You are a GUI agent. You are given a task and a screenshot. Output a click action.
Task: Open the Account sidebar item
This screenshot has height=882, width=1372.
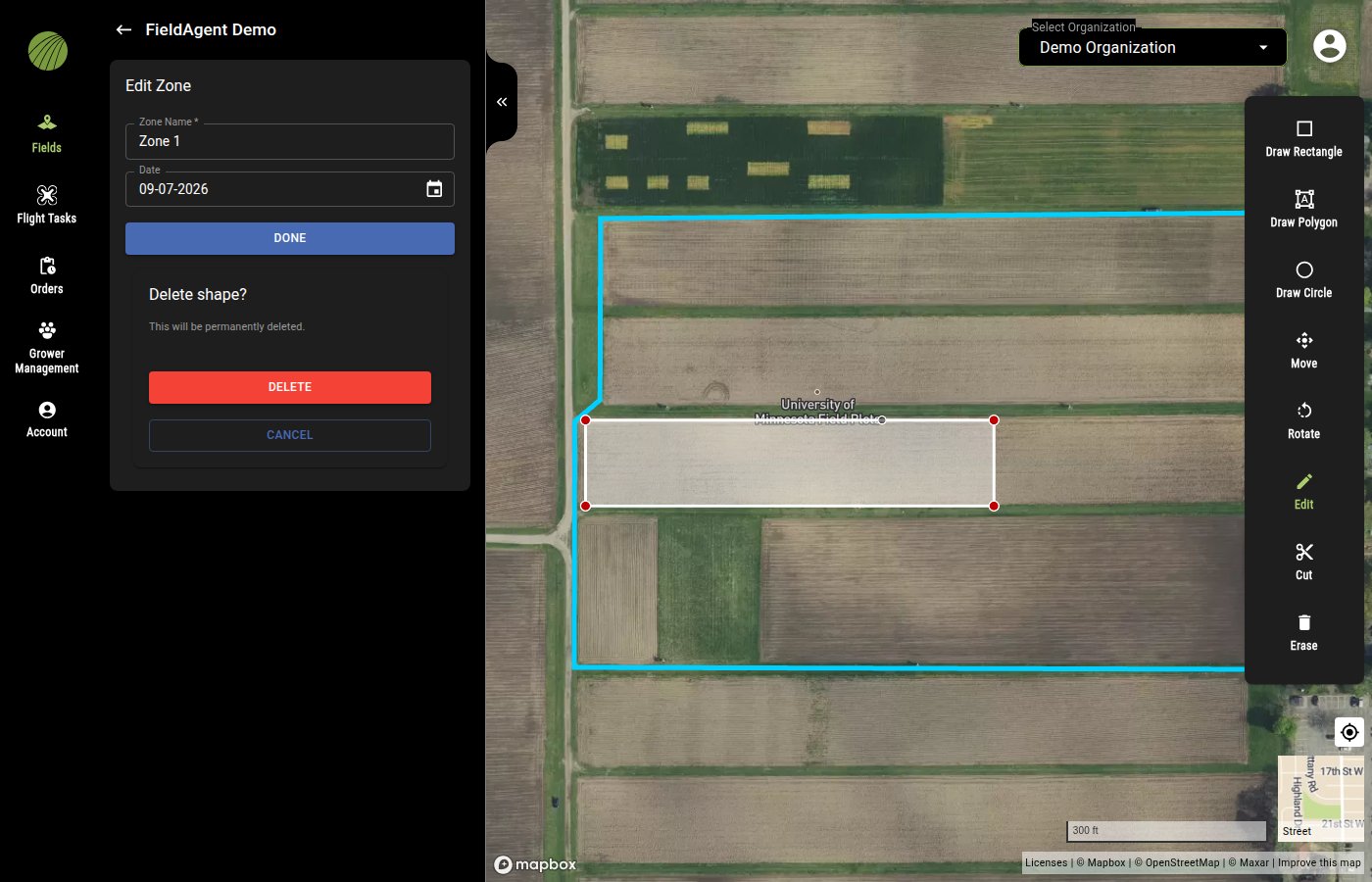tap(47, 418)
